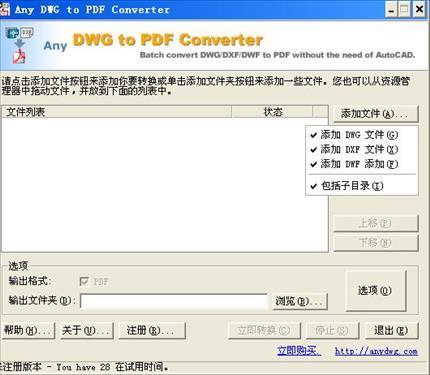This screenshot has width=430, height=375.
Task: Click the 'Batch convert DWG/DXF/DWF to PDF' tagline
Action: coord(277,55)
